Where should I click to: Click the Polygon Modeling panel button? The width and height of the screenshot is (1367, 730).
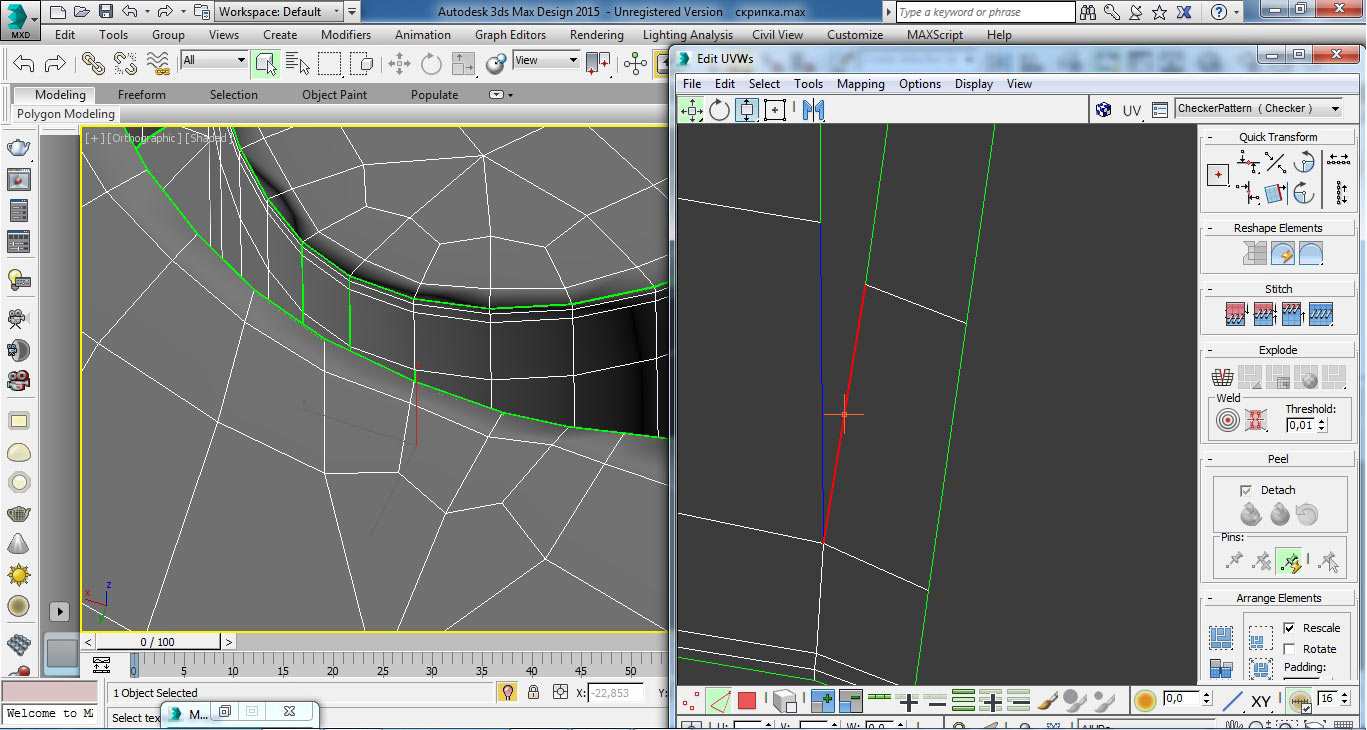(x=66, y=114)
